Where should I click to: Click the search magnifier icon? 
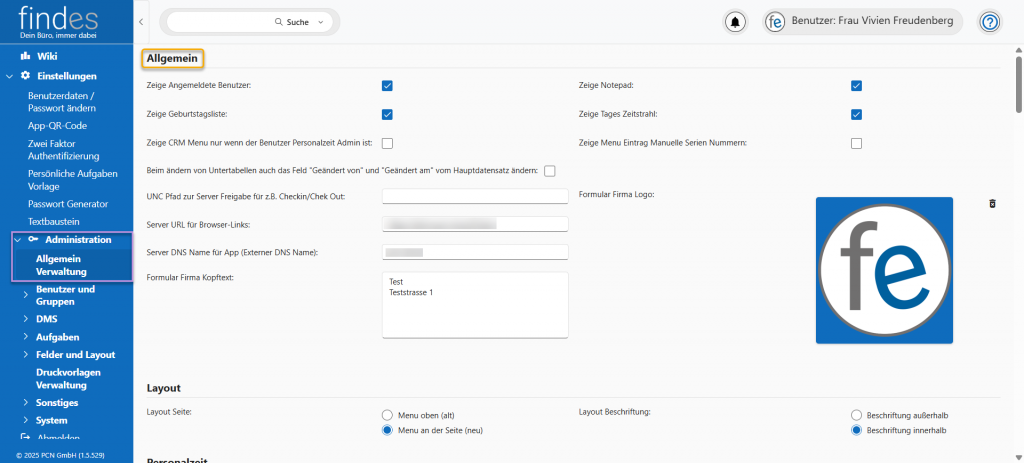click(279, 21)
